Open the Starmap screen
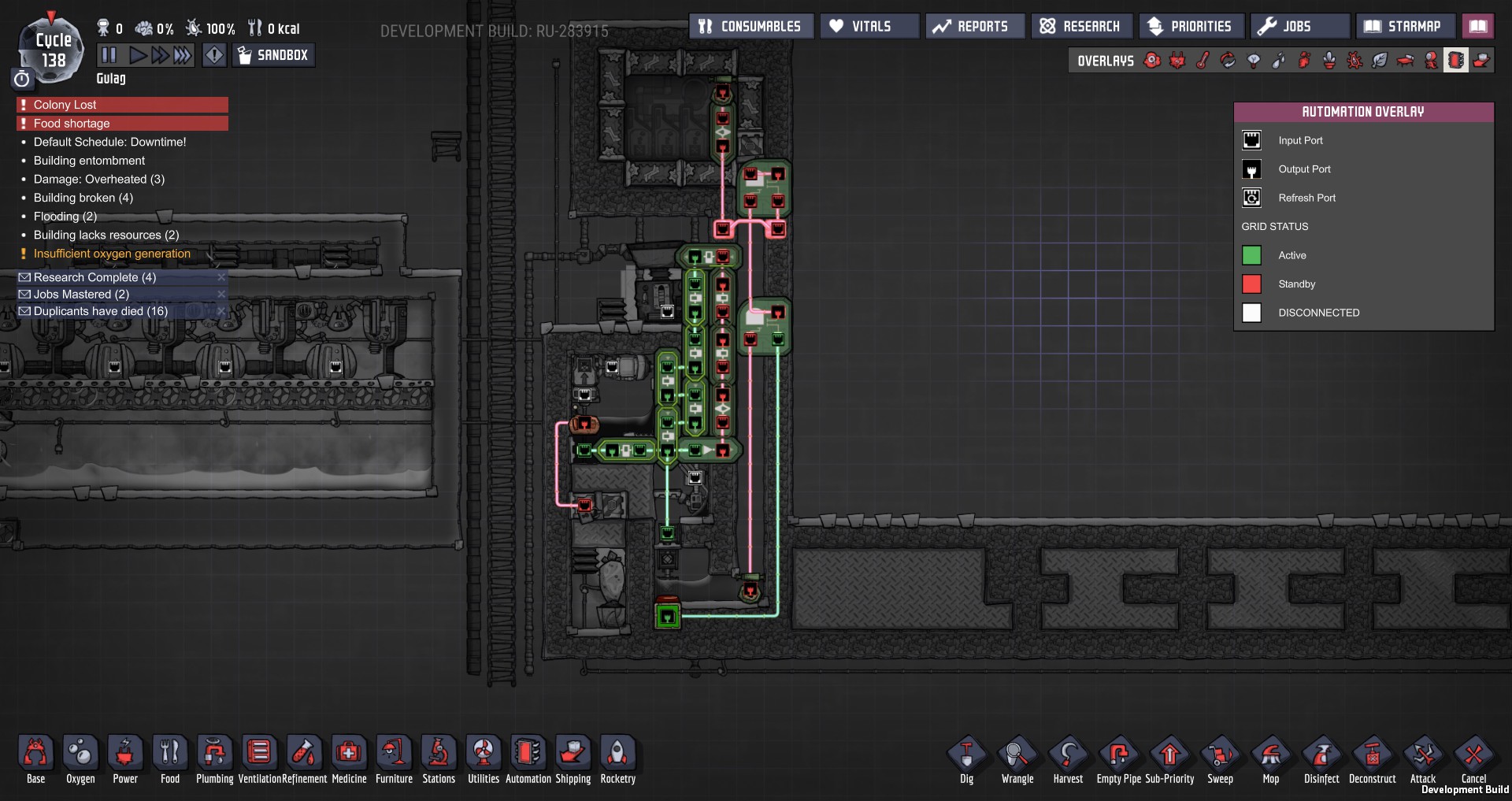This screenshot has width=1512, height=801. (x=1405, y=26)
